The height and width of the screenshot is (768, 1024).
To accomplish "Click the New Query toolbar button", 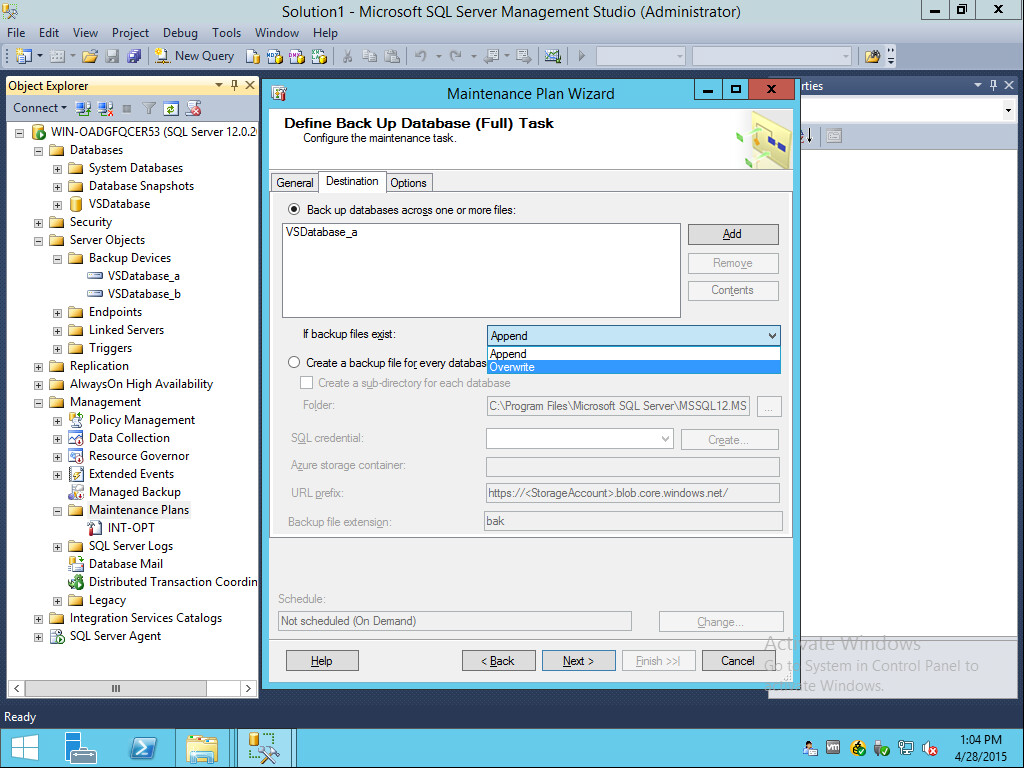I will 194,56.
